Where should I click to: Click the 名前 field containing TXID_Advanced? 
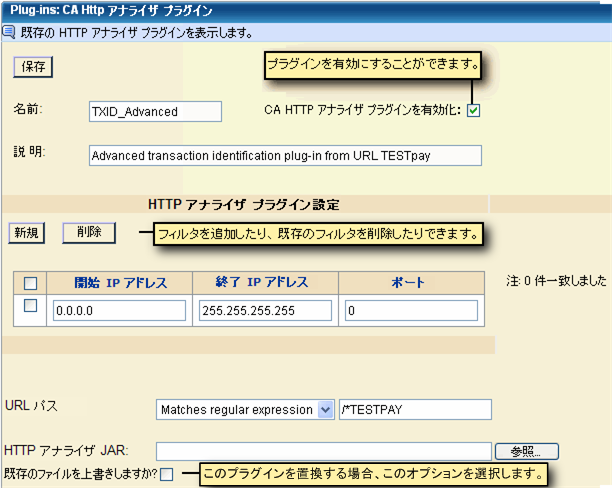[155, 112]
